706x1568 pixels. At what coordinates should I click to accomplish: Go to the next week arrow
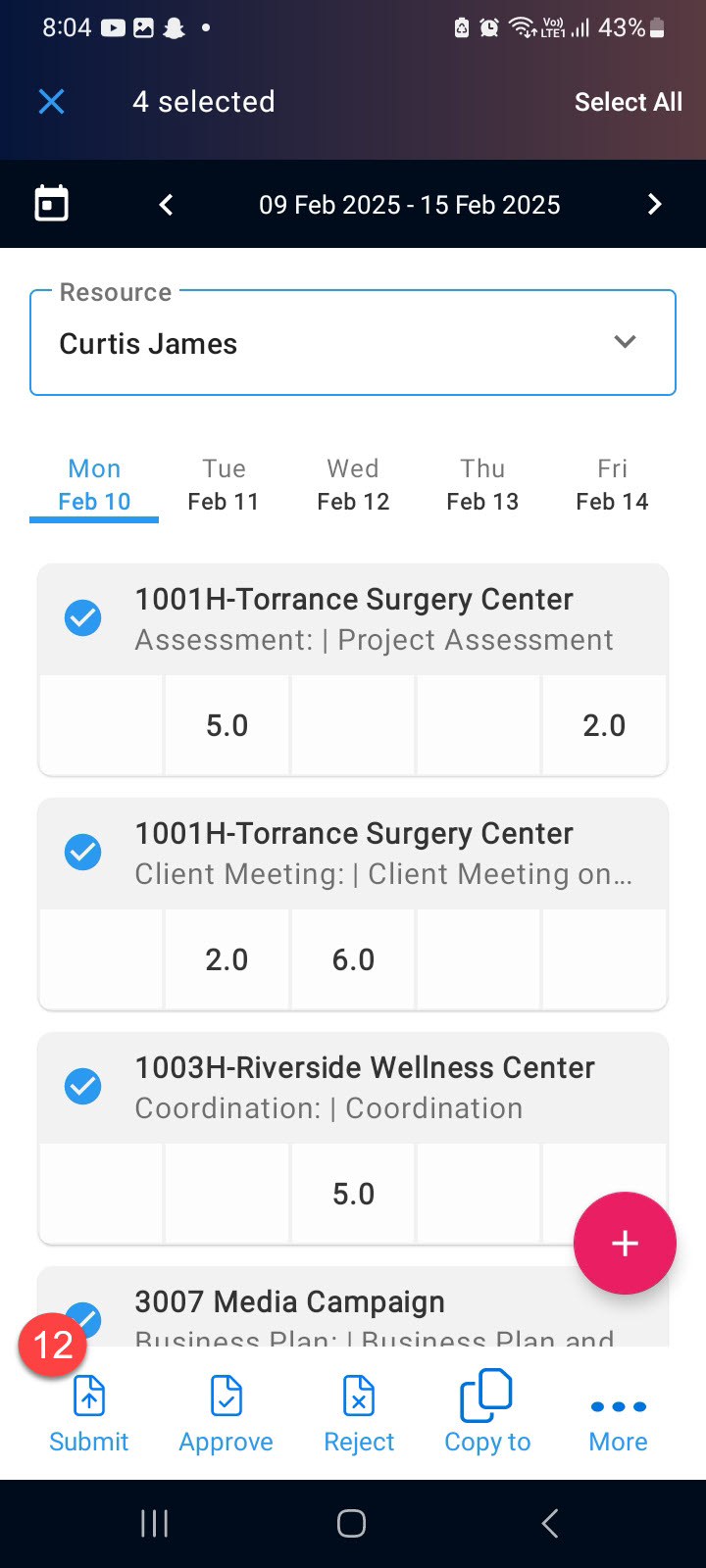tap(654, 204)
